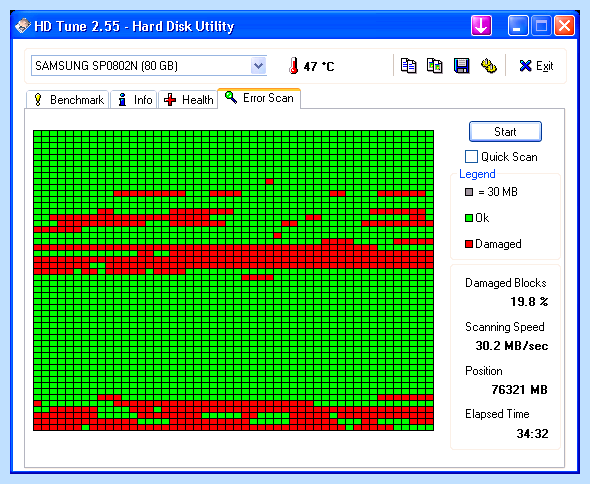
Task: Open options with the tools icon
Action: 488,66
